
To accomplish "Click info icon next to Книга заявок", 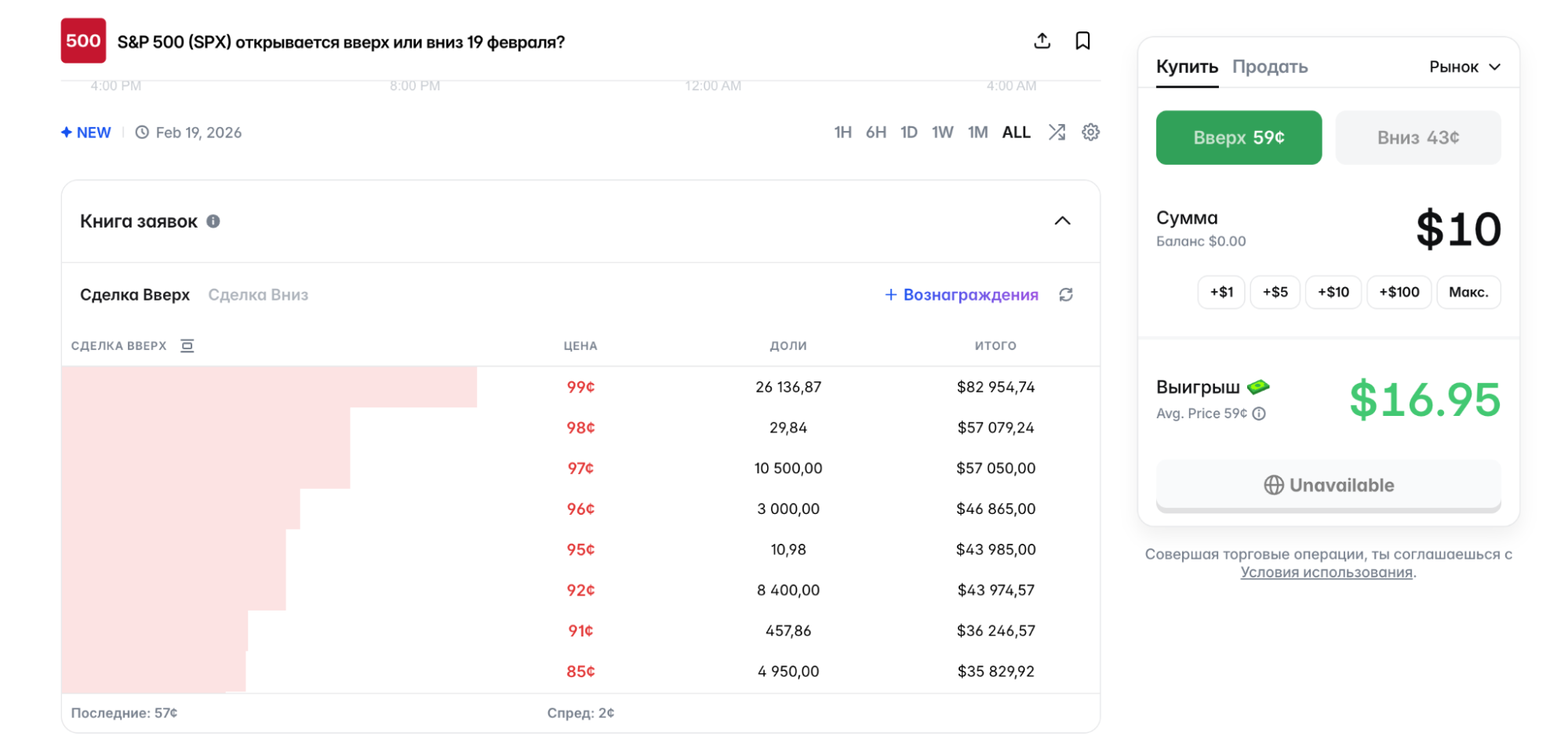I will coord(213,221).
